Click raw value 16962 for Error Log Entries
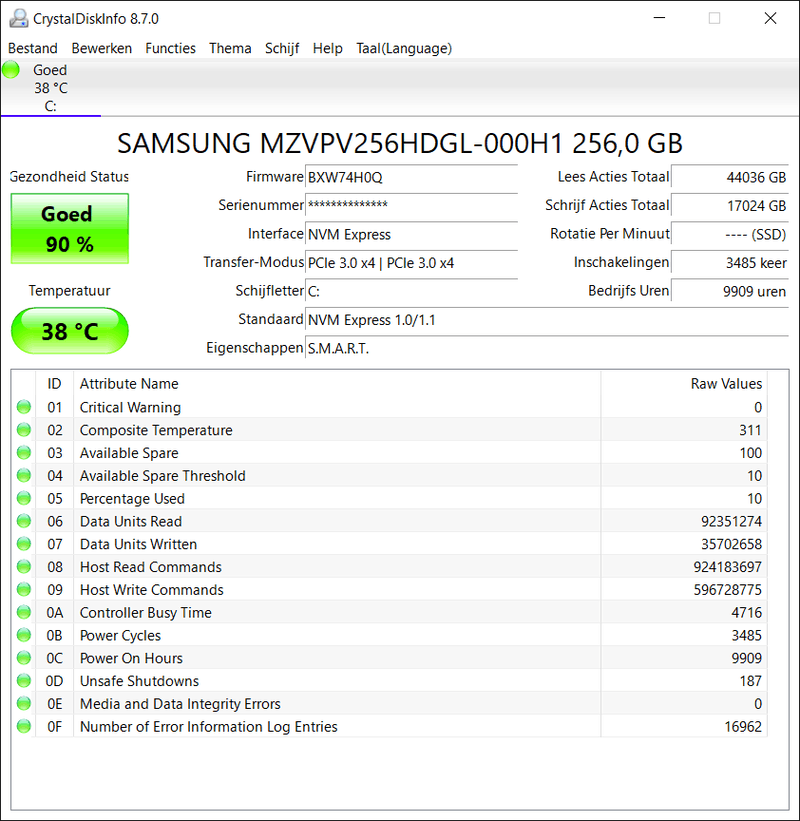The image size is (800, 821). click(743, 727)
